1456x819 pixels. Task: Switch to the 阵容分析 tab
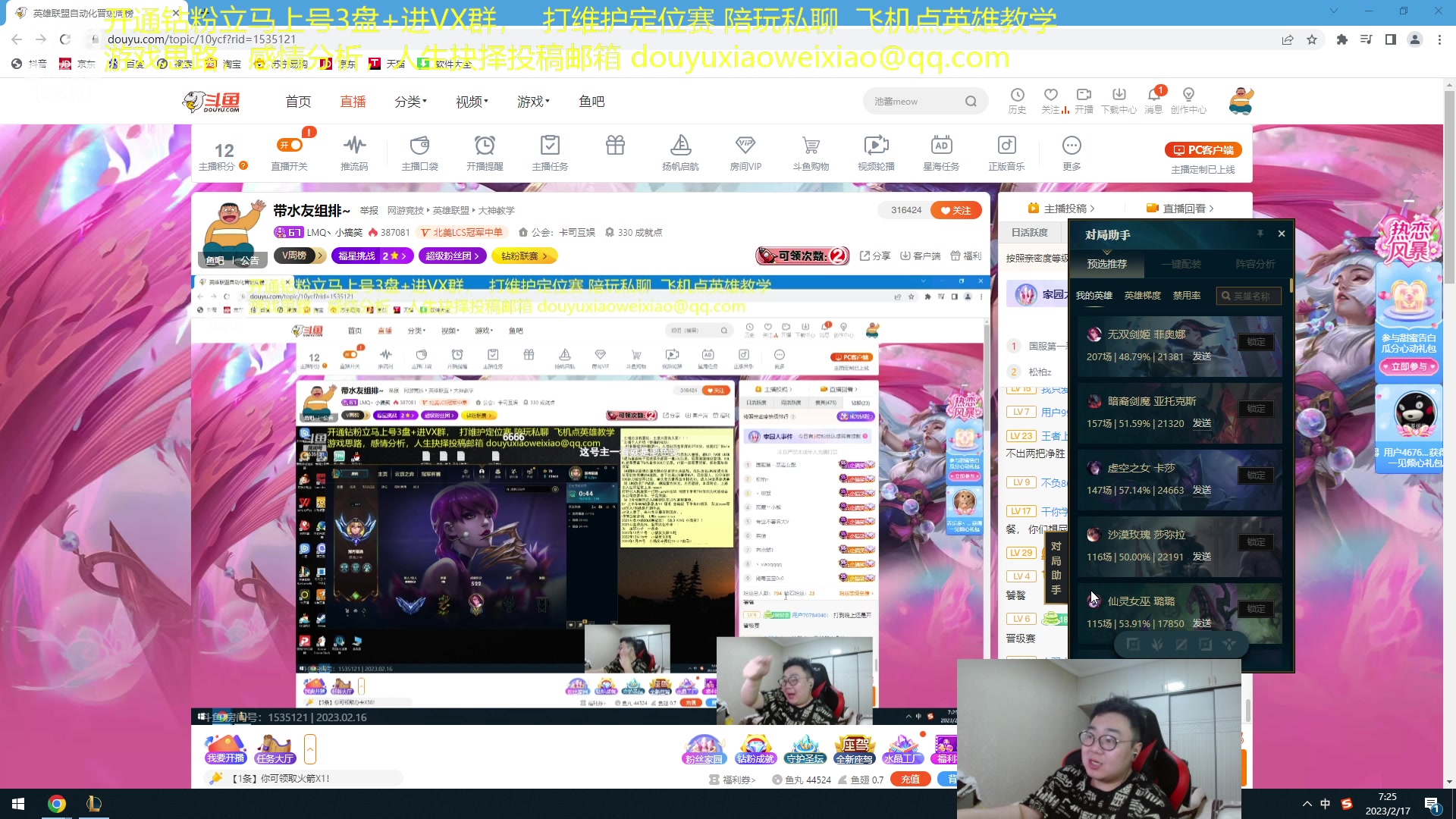pyautogui.click(x=1255, y=264)
